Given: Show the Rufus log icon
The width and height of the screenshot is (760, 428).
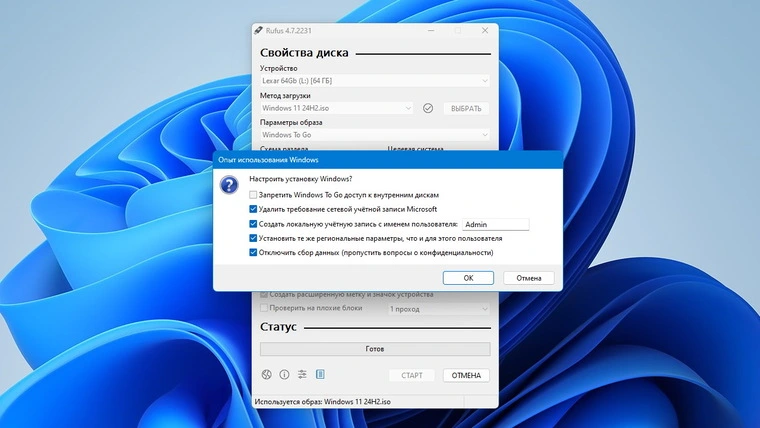Looking at the screenshot, I should 320,375.
